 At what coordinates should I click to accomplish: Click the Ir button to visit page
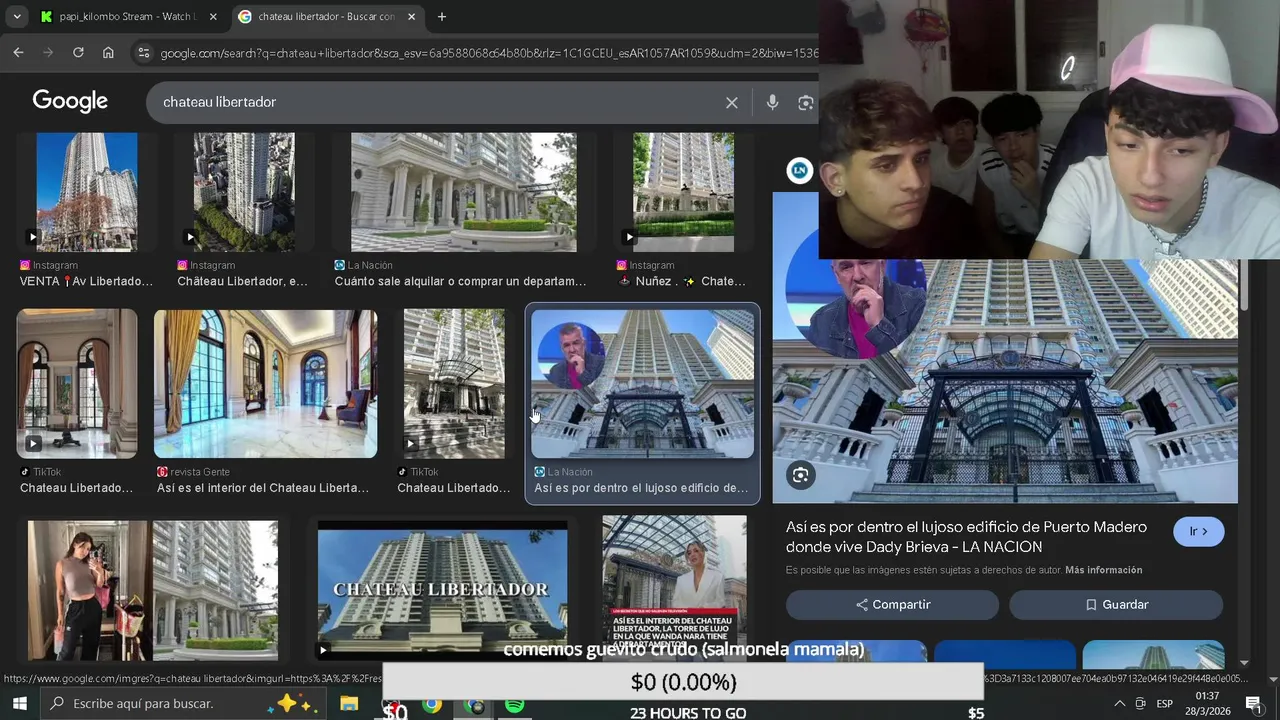[1199, 532]
